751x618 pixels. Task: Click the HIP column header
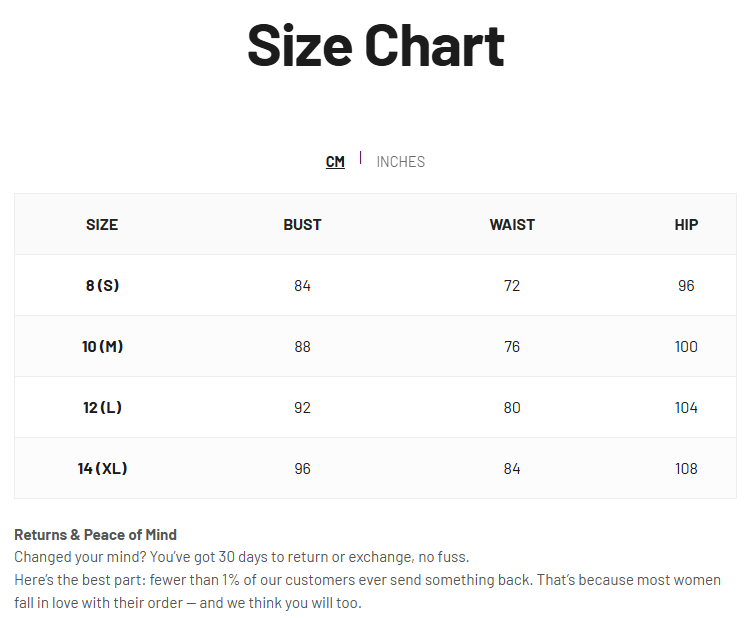coord(686,225)
